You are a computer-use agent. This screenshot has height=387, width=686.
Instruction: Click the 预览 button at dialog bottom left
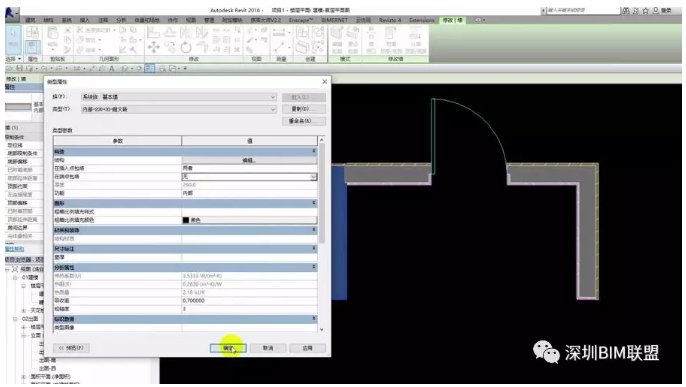point(71,348)
